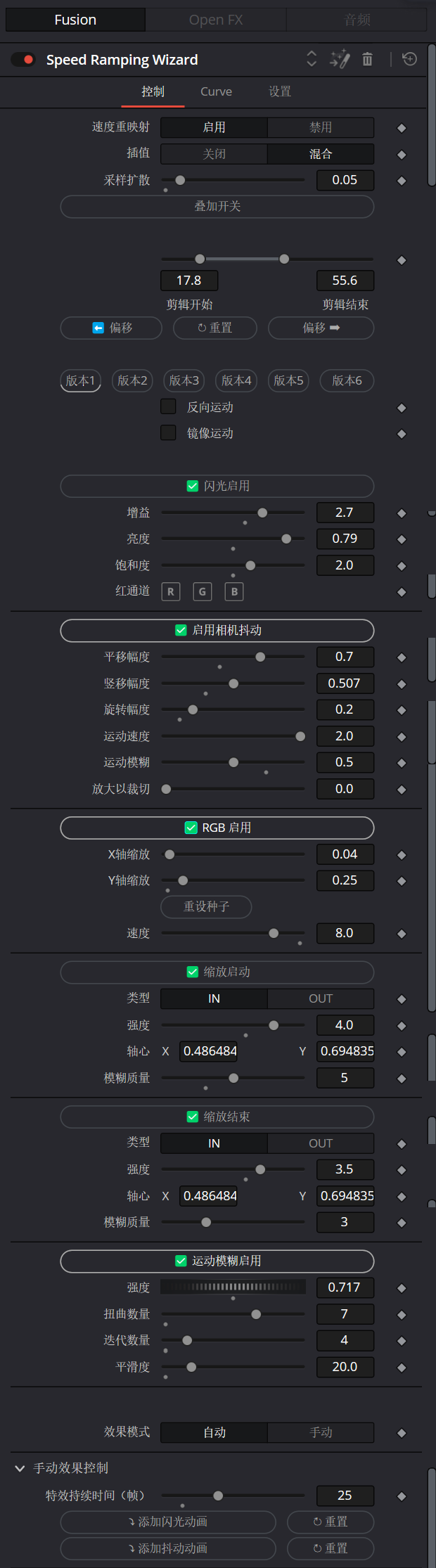Reset effect with the circular arrow icon
The image size is (436, 1568).
pyautogui.click(x=410, y=59)
